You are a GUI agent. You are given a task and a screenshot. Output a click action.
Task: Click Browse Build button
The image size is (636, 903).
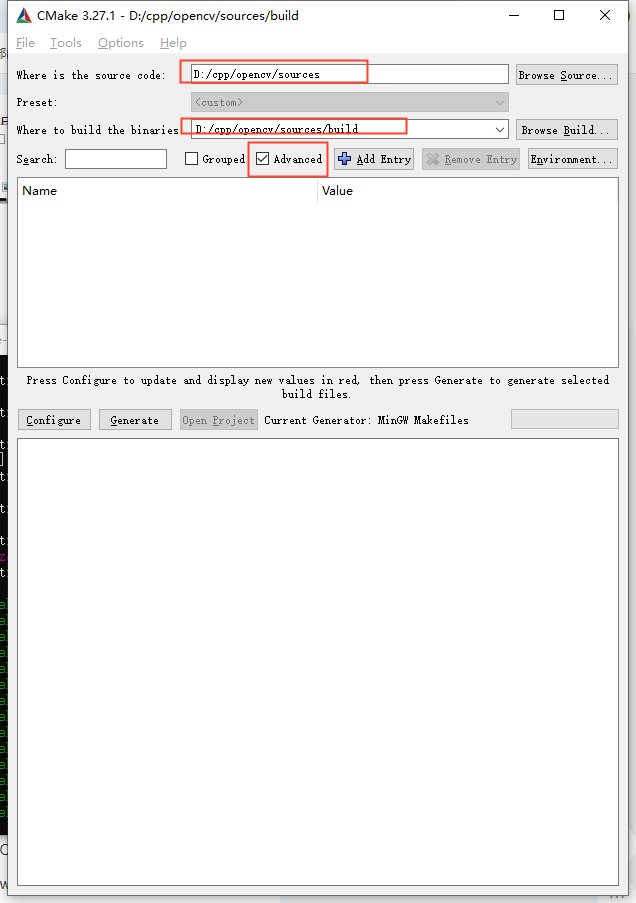point(566,130)
